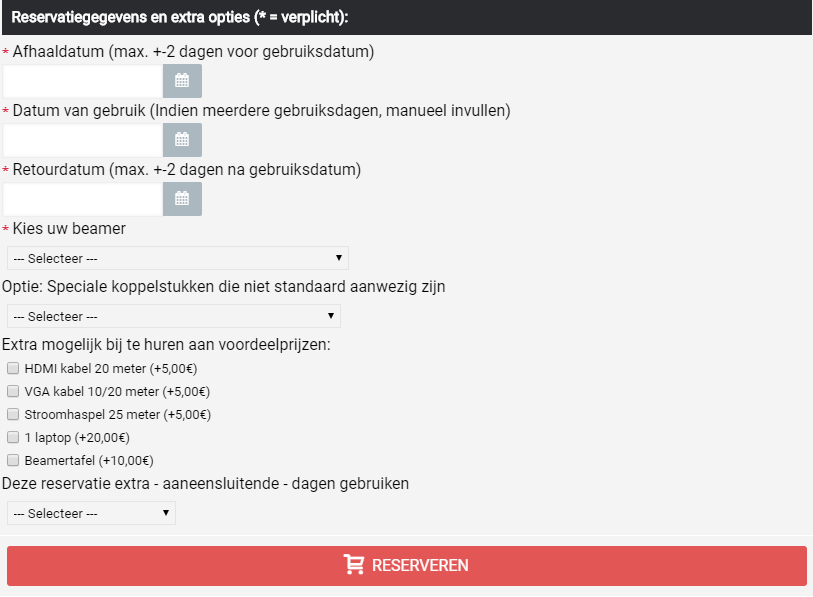The image size is (813, 597).
Task: Expand the Speciale koppelstukken dropdown
Action: point(174,316)
